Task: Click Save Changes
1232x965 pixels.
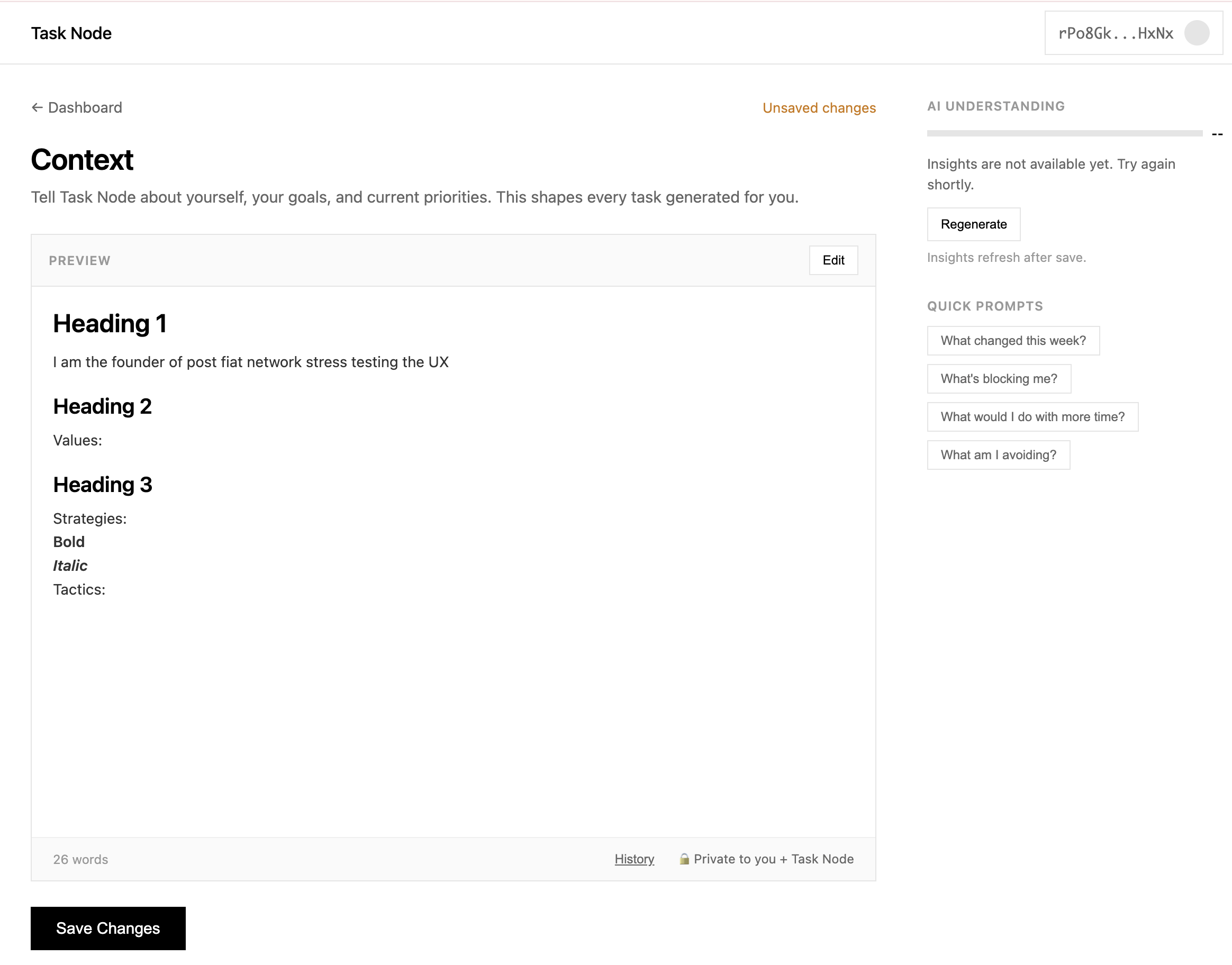Action: pos(108,928)
